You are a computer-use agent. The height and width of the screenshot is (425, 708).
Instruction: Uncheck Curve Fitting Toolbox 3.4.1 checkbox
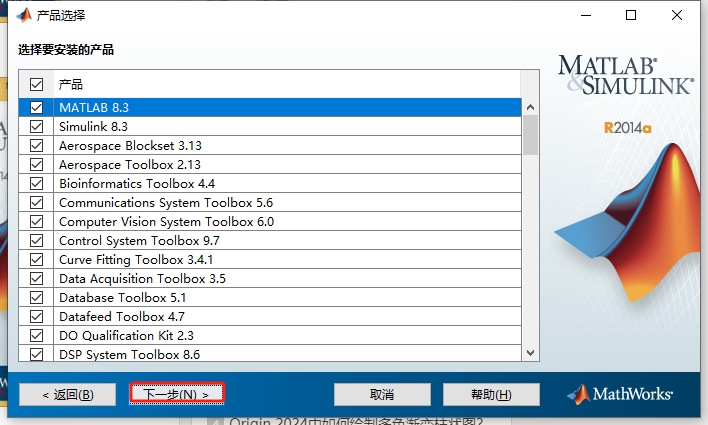(x=37, y=259)
